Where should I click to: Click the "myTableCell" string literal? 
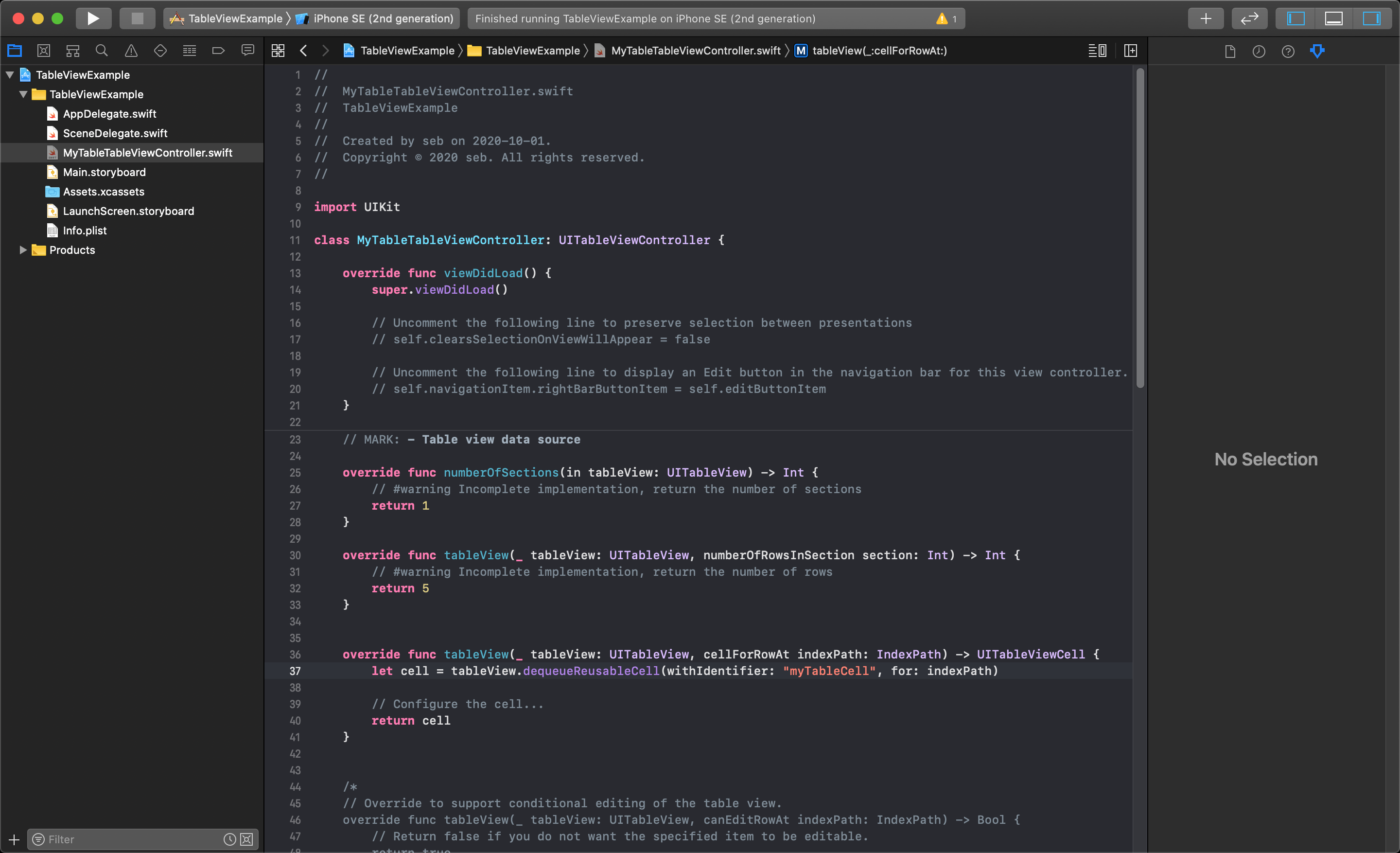pos(829,671)
